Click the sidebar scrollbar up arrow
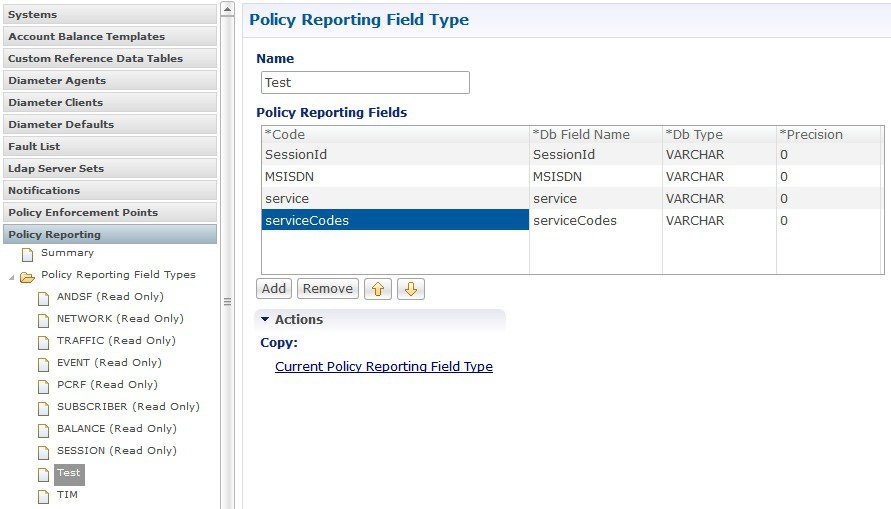This screenshot has width=891, height=509. coord(227,9)
